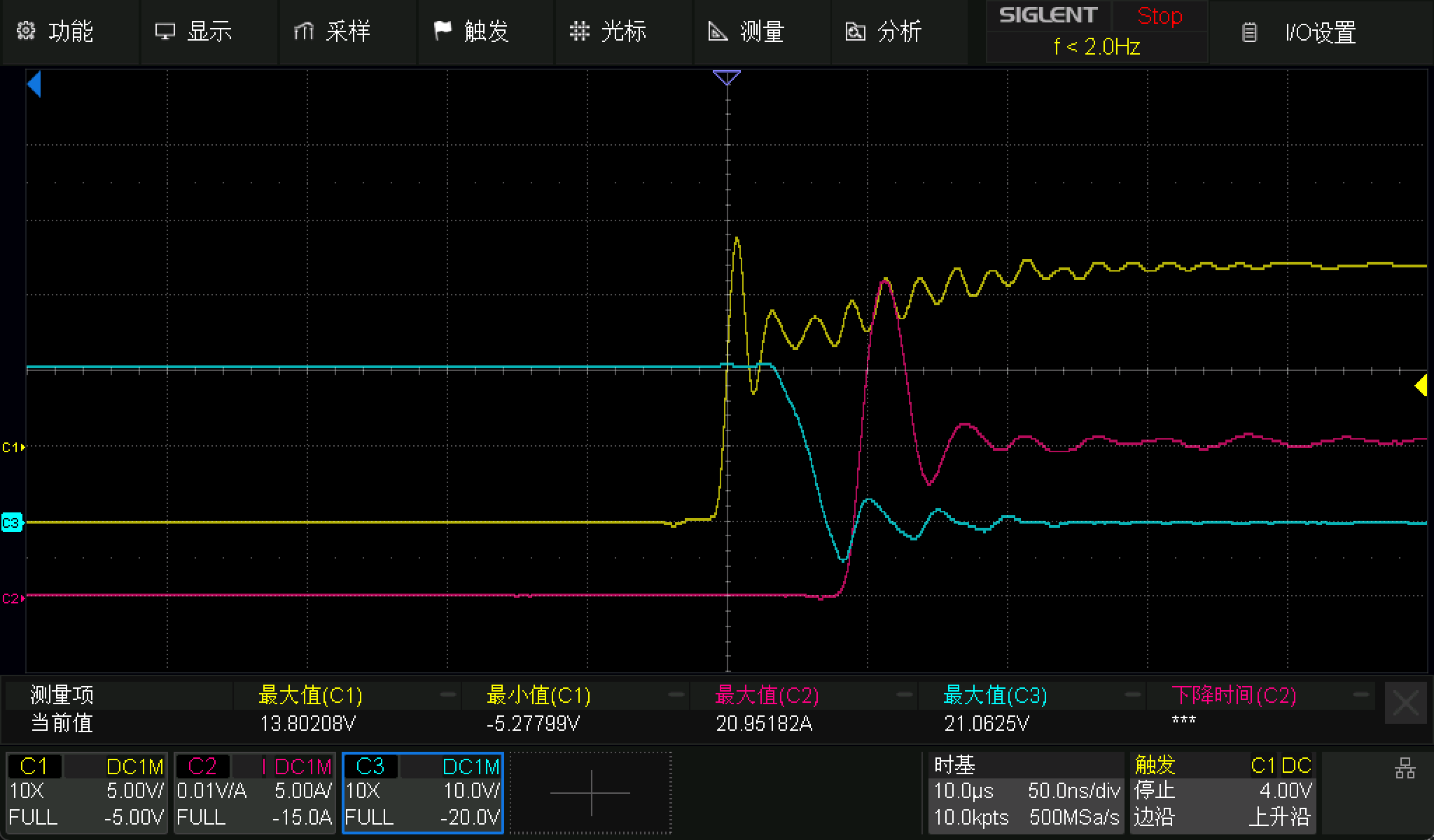Image resolution: width=1434 pixels, height=840 pixels.
Task: Click the 13.80208V max value of C1
Action: point(307,723)
